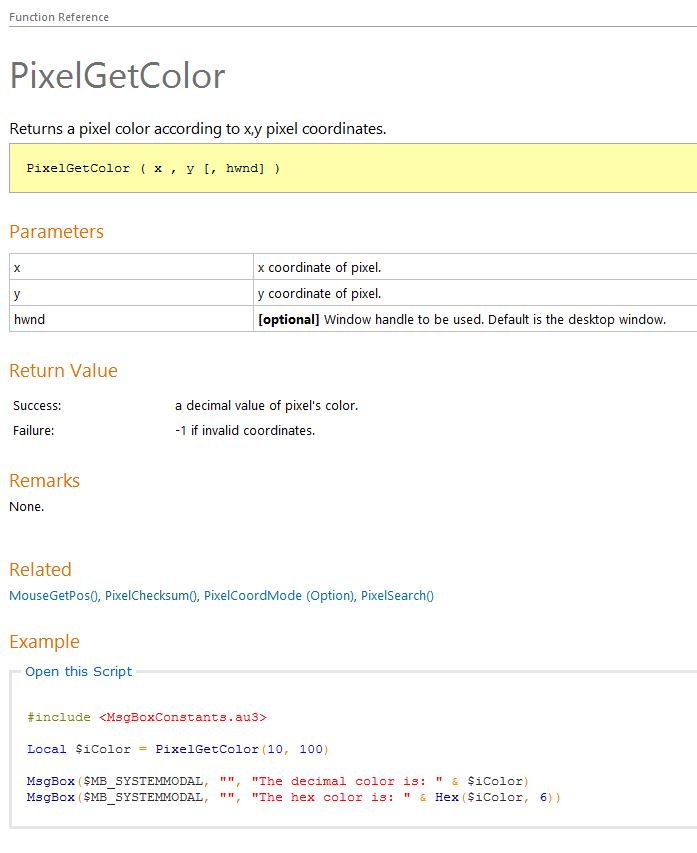Image resolution: width=697 pixels, height=853 pixels.
Task: Click the Remarks section heading
Action: tap(44, 480)
